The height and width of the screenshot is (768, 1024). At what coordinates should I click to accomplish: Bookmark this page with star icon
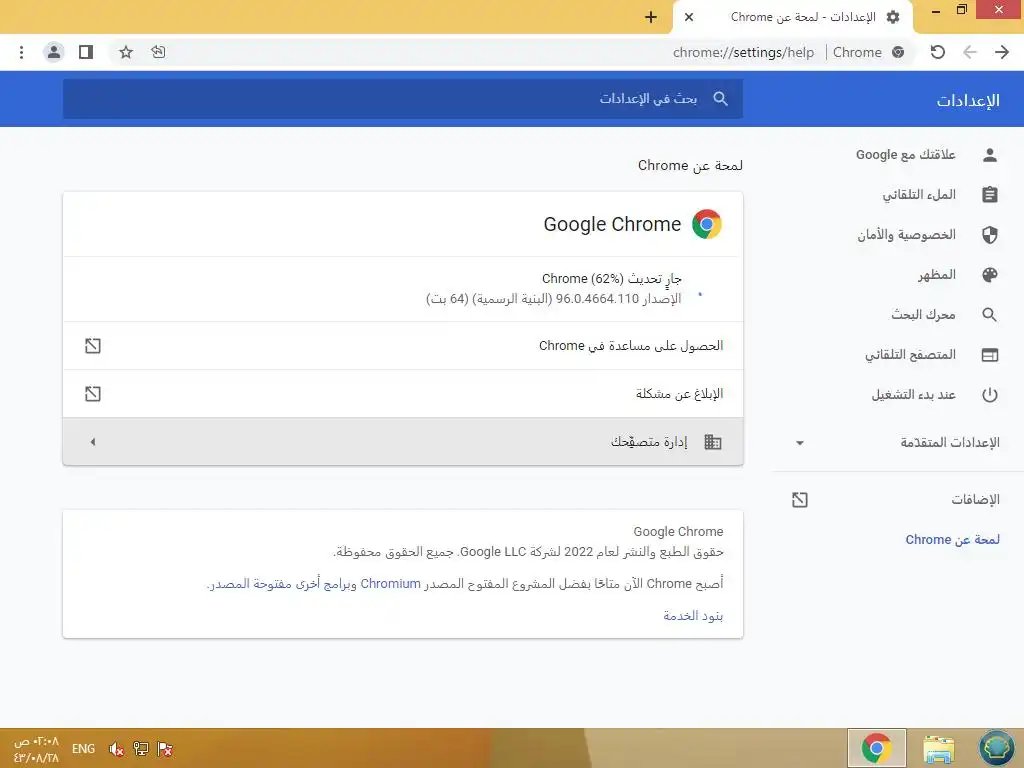click(x=126, y=52)
